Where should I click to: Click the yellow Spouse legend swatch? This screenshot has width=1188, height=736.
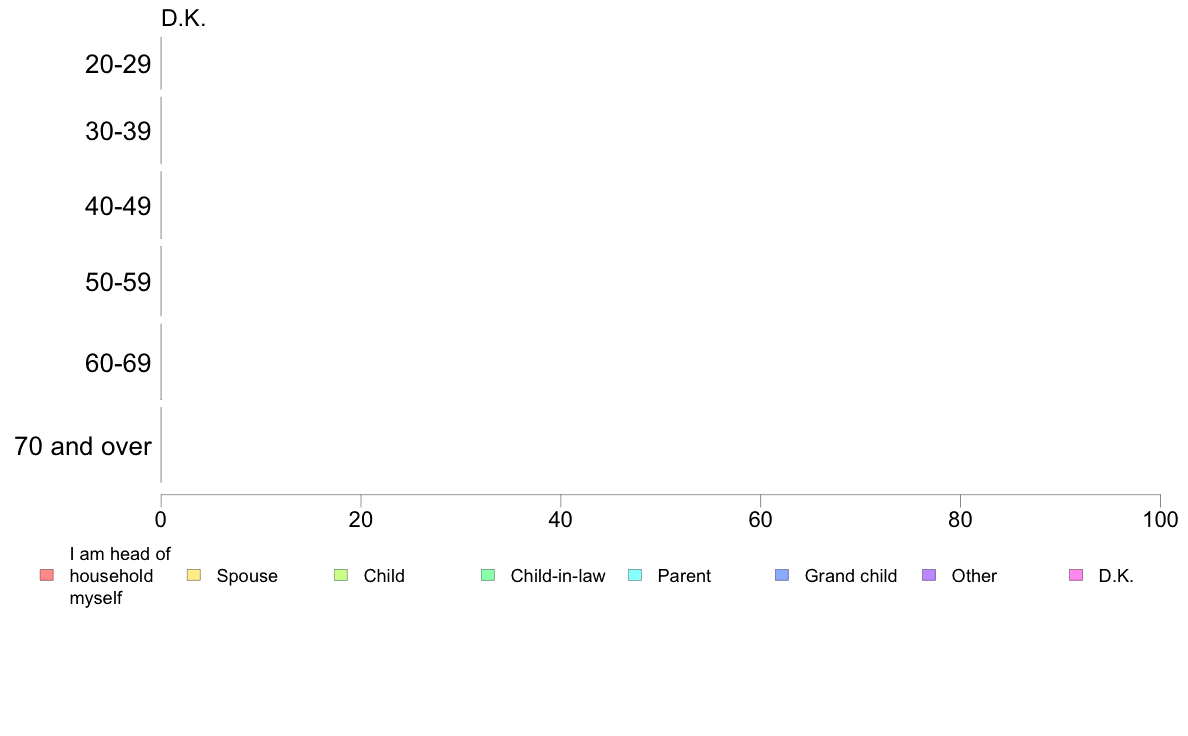tap(194, 575)
